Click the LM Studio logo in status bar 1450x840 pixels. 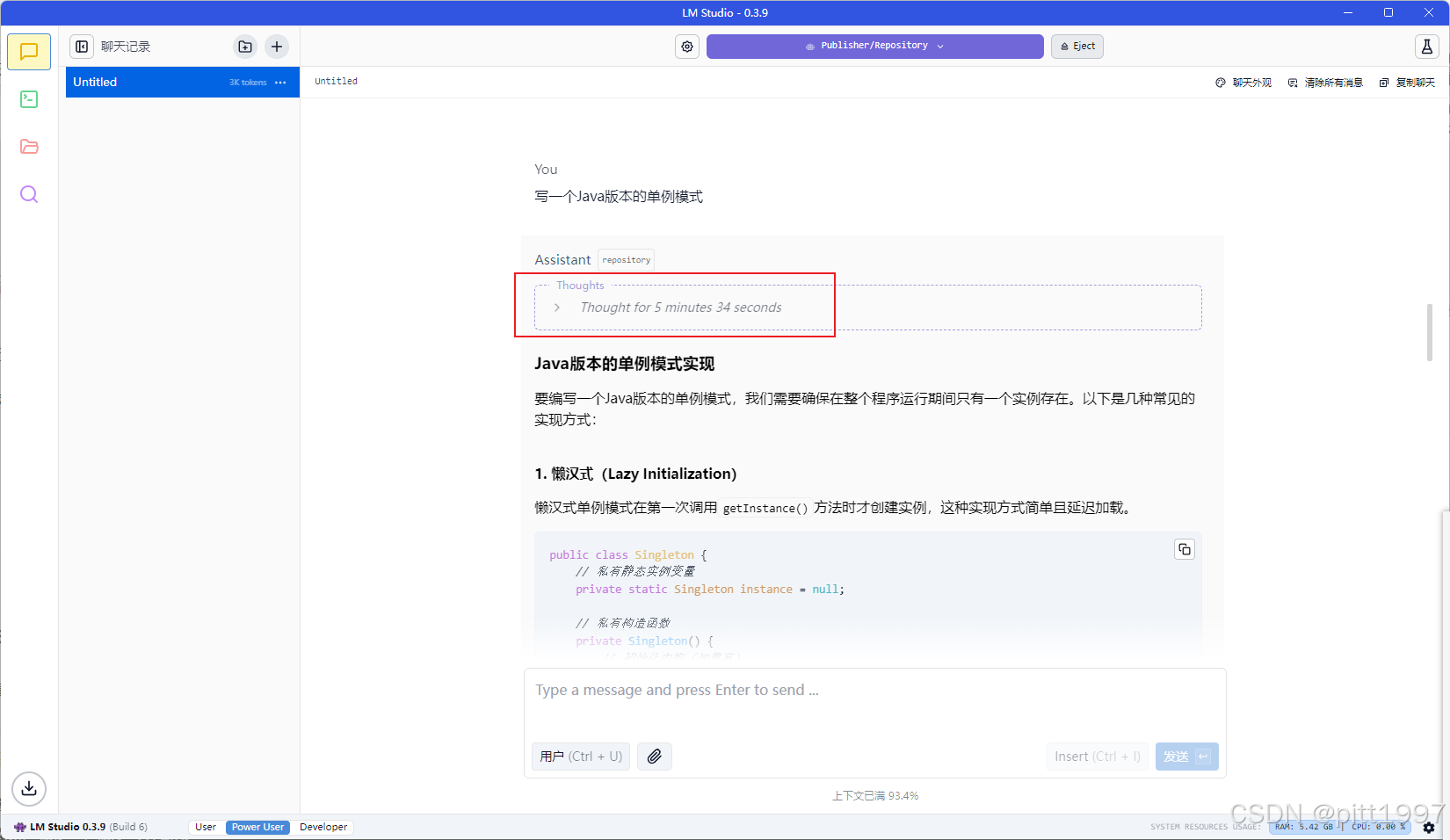(20, 827)
